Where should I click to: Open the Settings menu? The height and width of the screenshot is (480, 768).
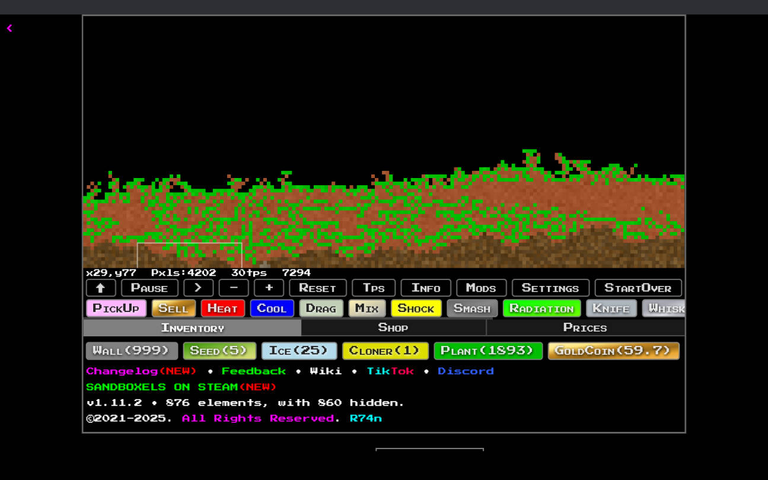[550, 288]
